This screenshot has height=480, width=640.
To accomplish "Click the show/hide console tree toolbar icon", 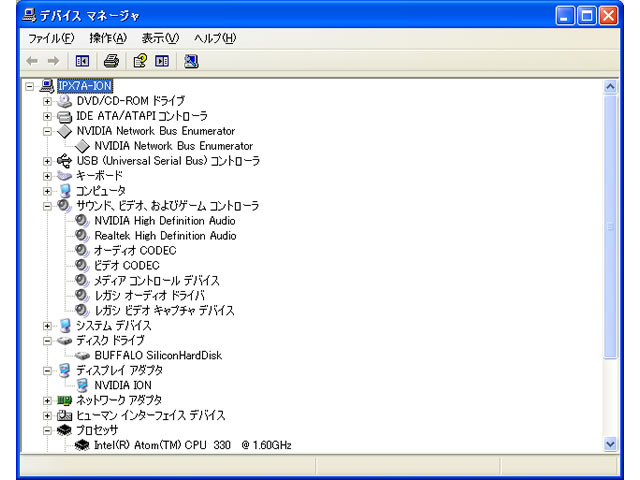I will (83, 61).
